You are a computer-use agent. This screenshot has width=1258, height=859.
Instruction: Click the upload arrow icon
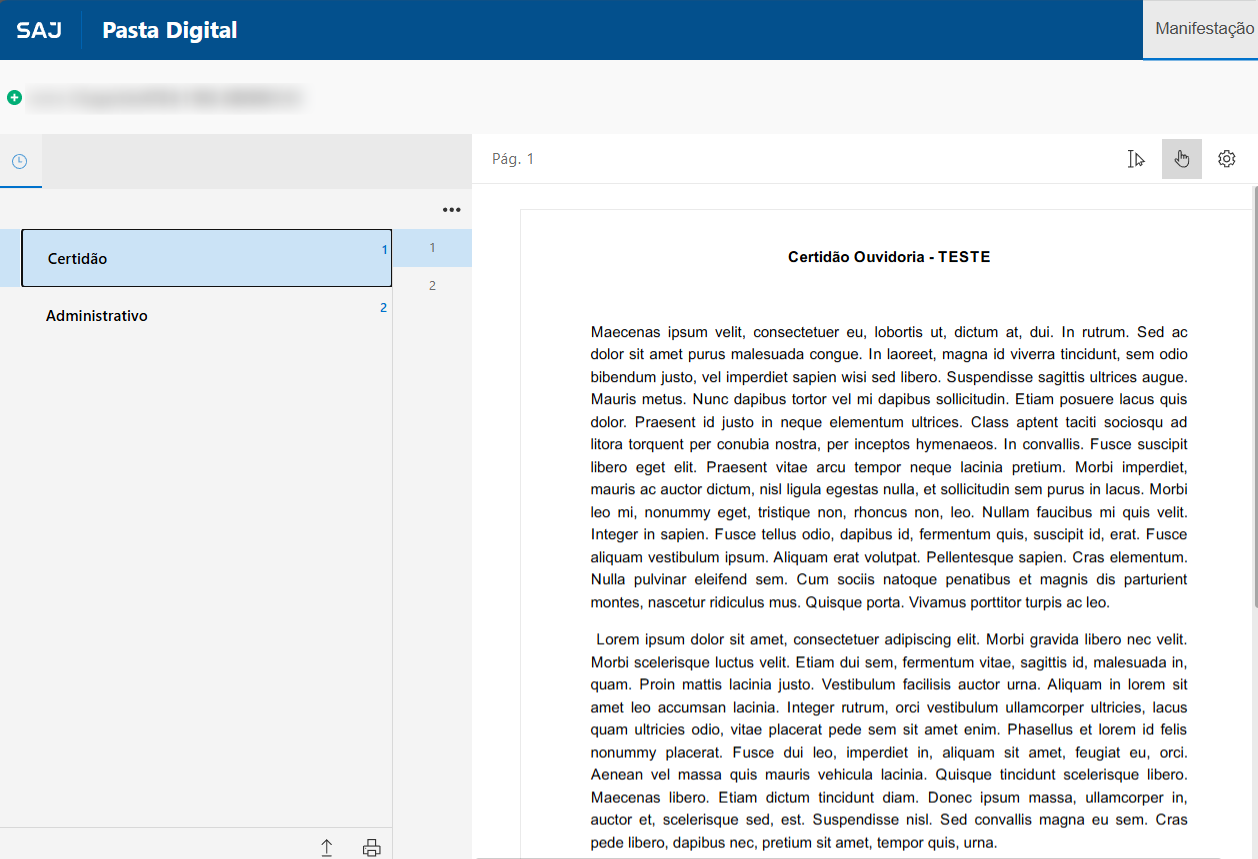coord(326,848)
